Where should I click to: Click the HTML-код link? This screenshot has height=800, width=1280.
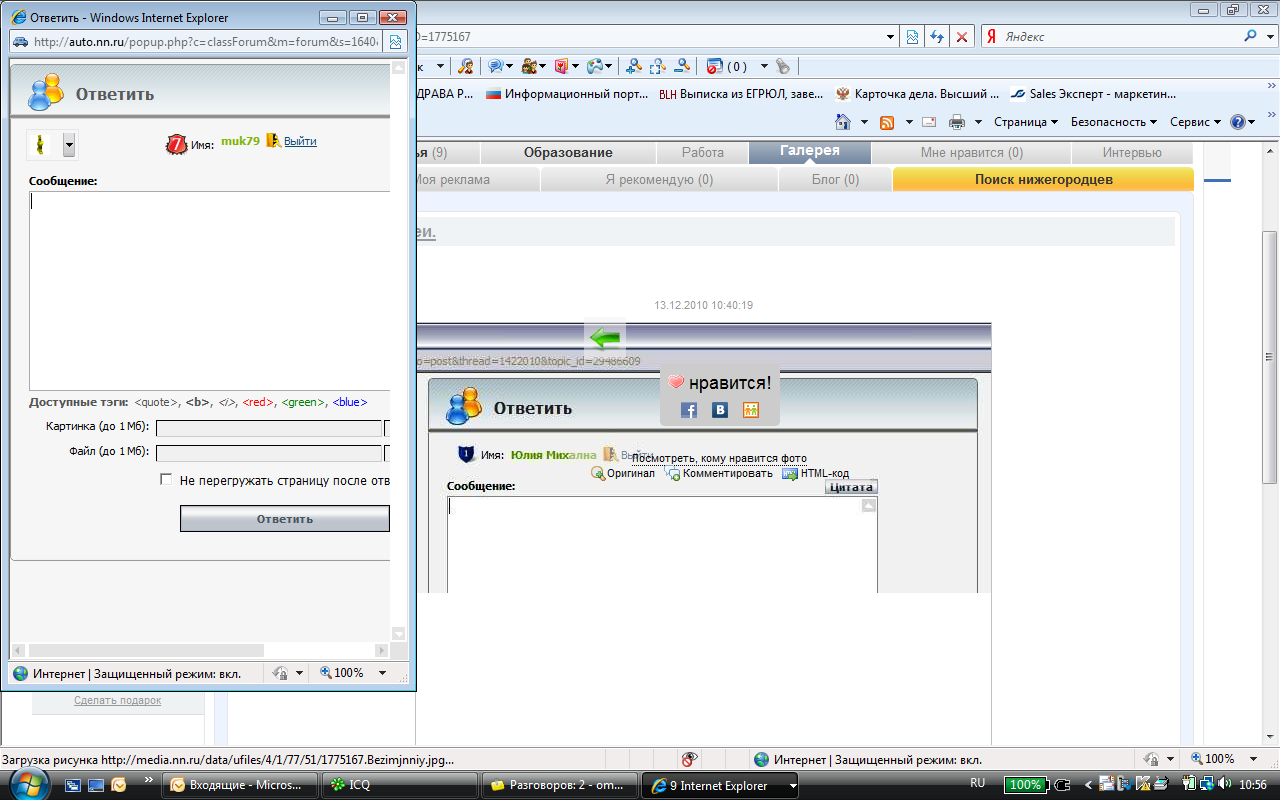824,473
